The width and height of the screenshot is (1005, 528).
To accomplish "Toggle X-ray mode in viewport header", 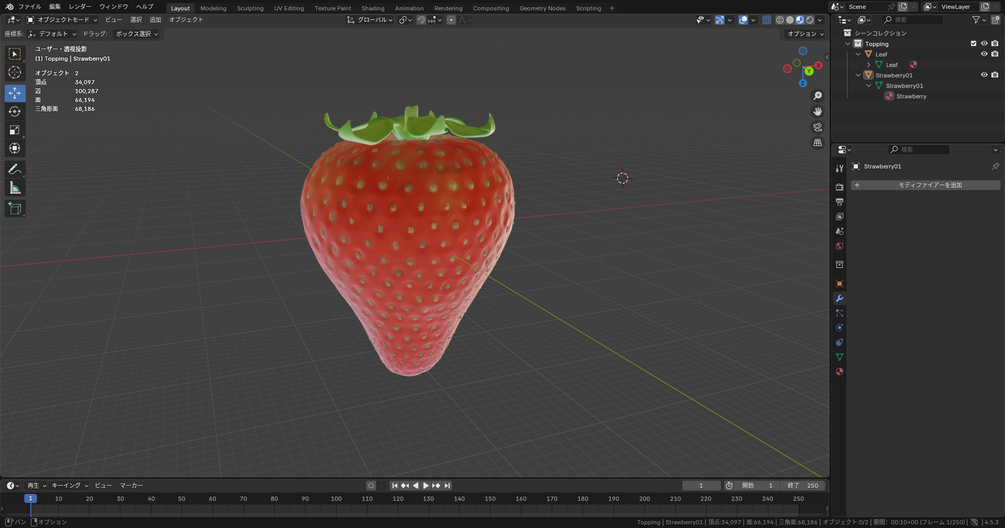I will 767,21.
